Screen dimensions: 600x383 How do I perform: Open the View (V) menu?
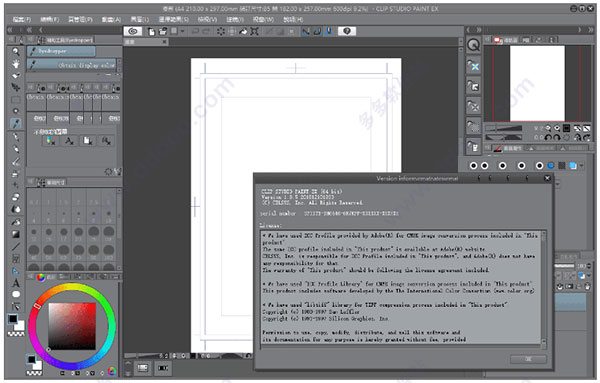[x=207, y=19]
